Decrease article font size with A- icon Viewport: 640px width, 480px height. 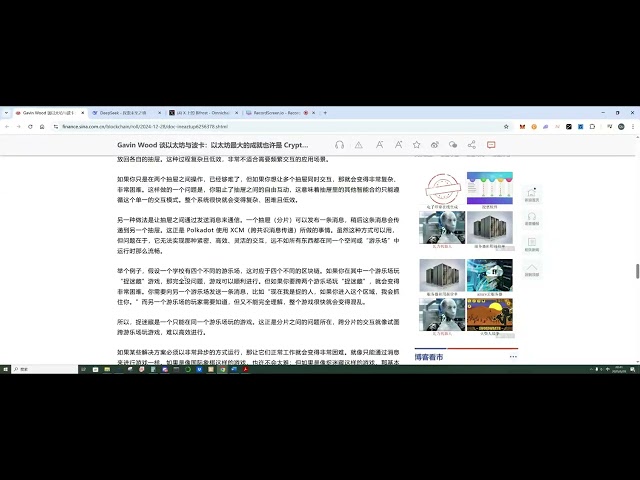pos(379,144)
